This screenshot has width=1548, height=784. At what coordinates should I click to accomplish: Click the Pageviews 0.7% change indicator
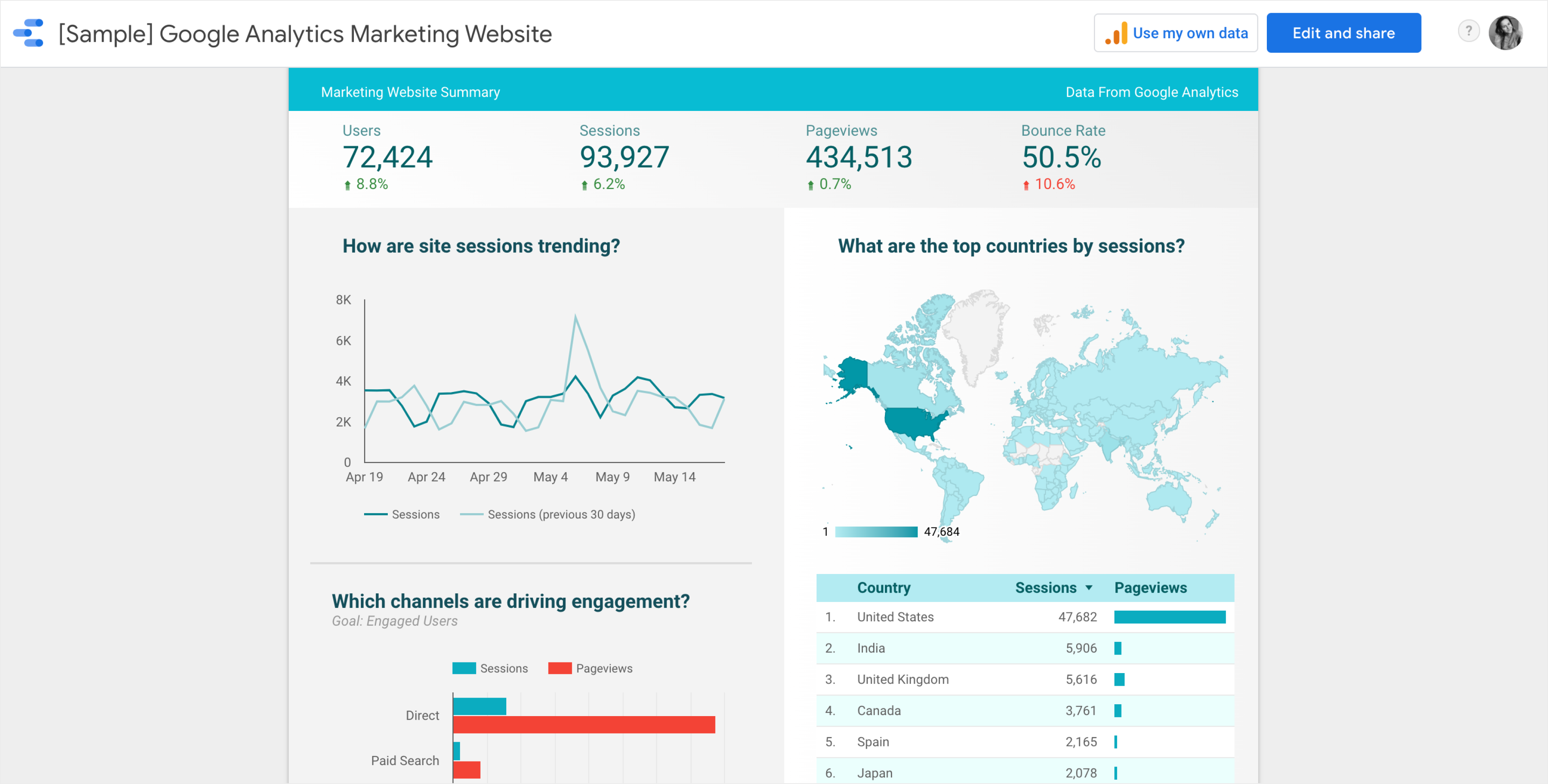[x=829, y=184]
